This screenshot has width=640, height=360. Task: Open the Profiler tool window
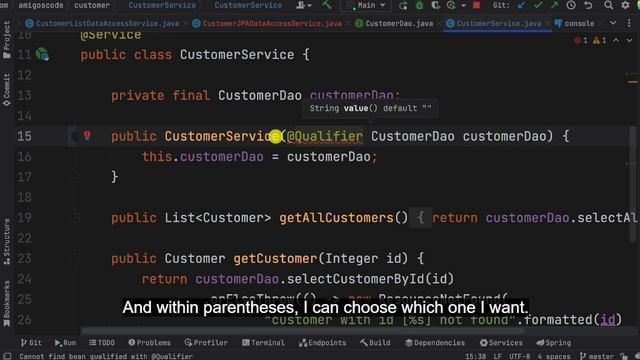[206, 343]
